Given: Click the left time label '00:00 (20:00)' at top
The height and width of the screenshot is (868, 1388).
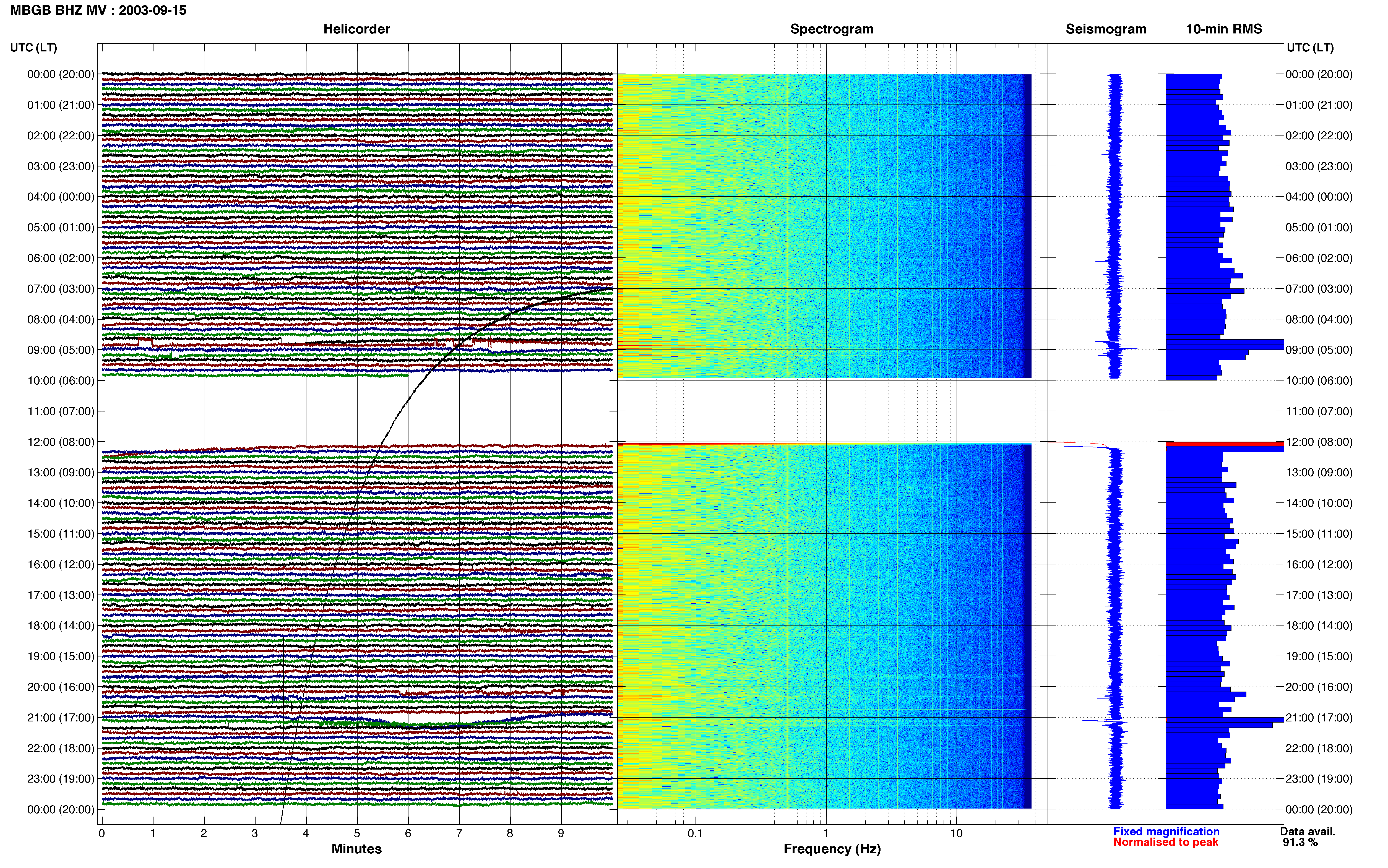Looking at the screenshot, I should pyautogui.click(x=61, y=74).
